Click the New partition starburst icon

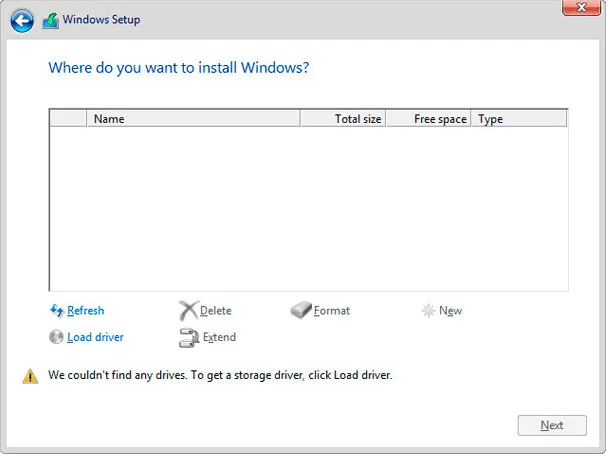[x=428, y=311]
